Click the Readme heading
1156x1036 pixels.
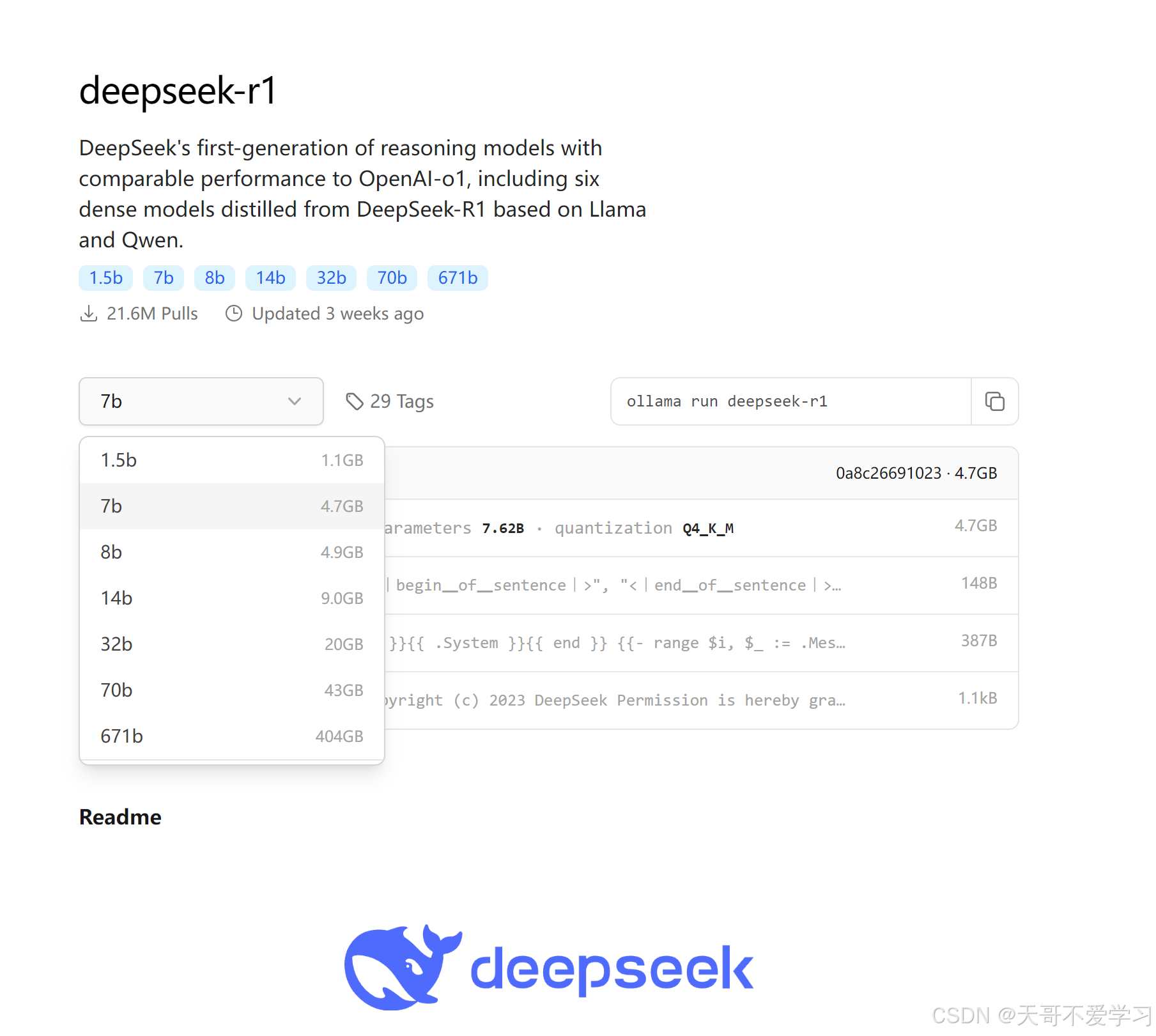point(120,817)
